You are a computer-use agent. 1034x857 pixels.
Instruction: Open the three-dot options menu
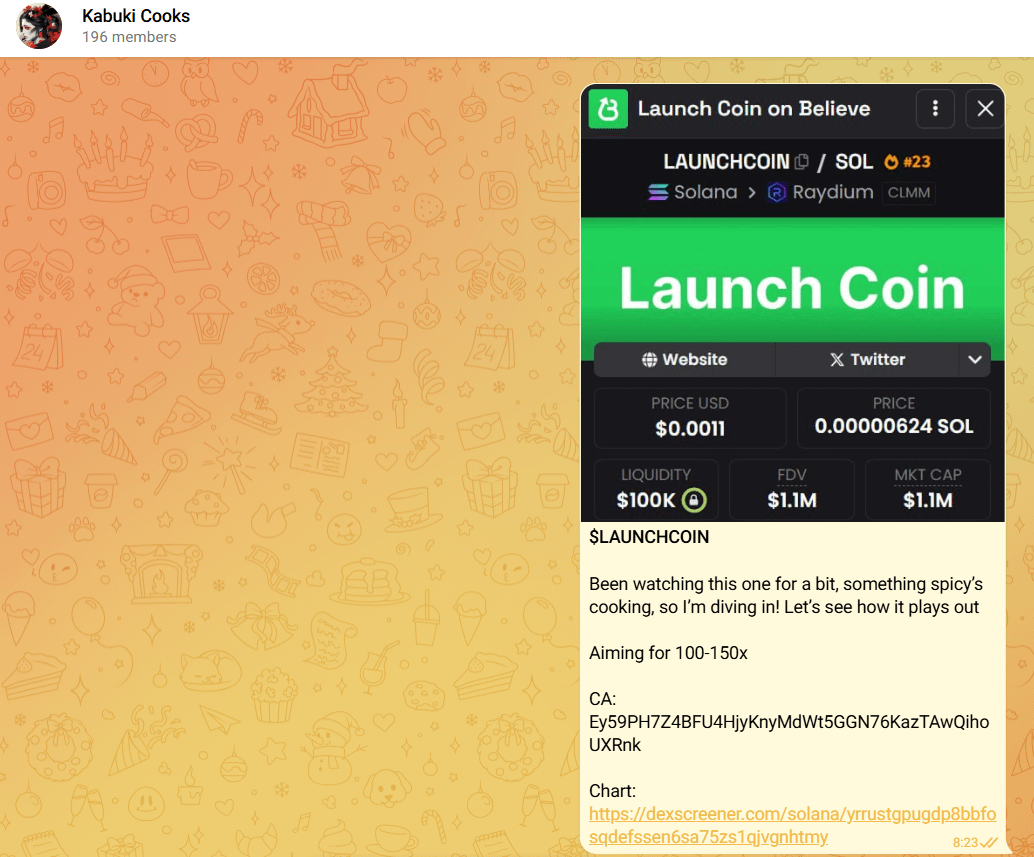(935, 109)
